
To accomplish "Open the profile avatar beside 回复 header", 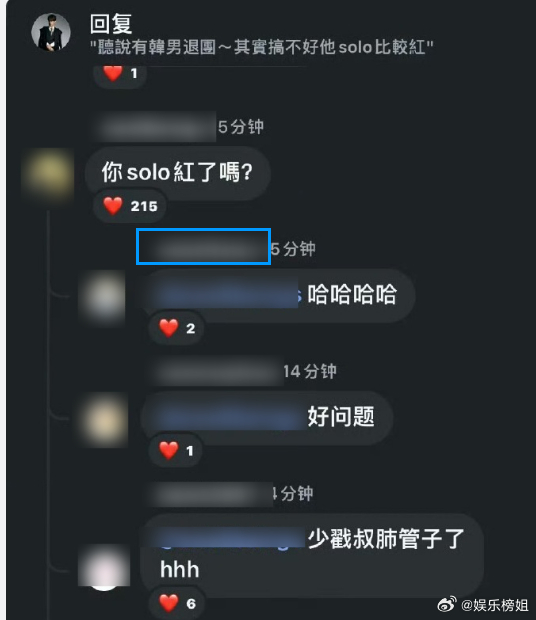I will click(51, 32).
